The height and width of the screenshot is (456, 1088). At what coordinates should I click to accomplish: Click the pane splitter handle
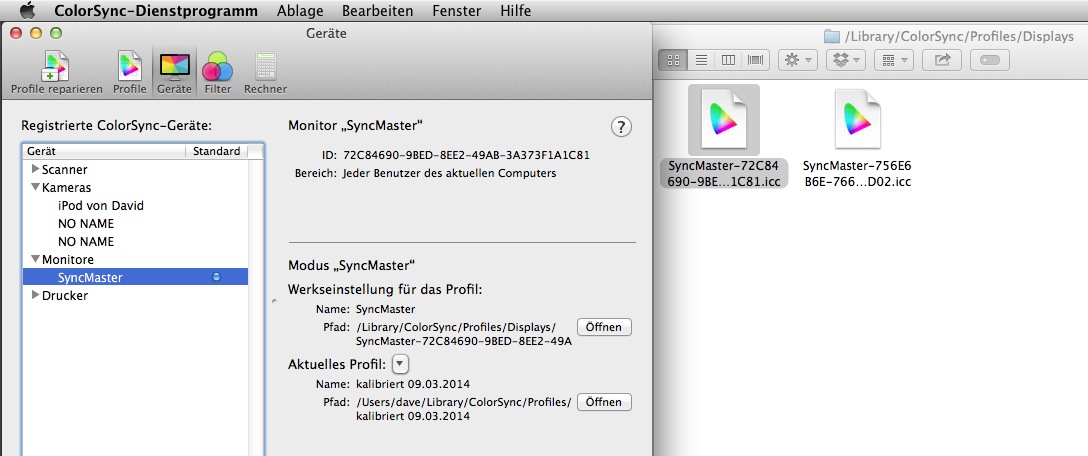click(x=273, y=302)
